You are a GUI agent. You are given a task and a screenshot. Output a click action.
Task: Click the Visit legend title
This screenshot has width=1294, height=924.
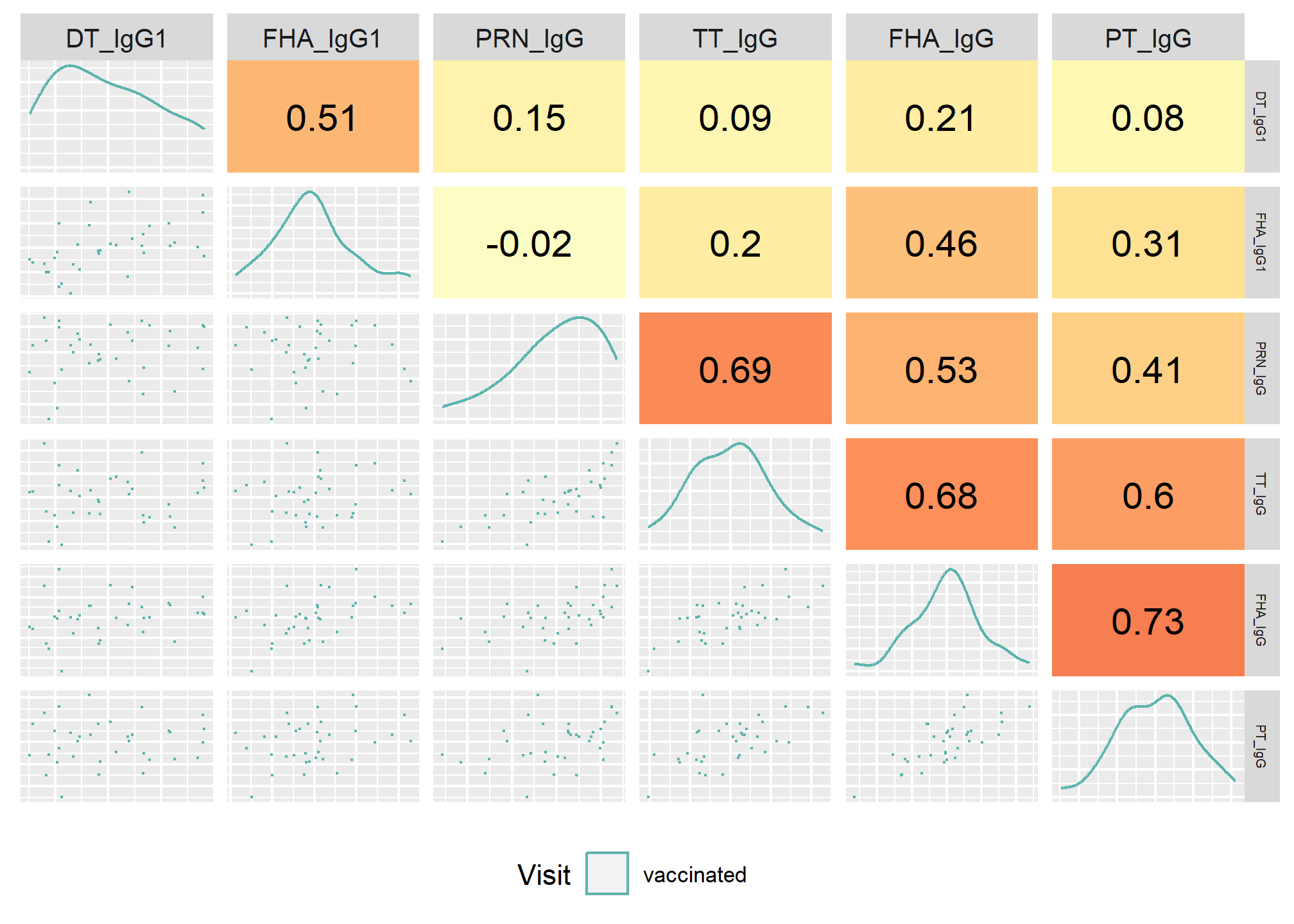click(544, 875)
